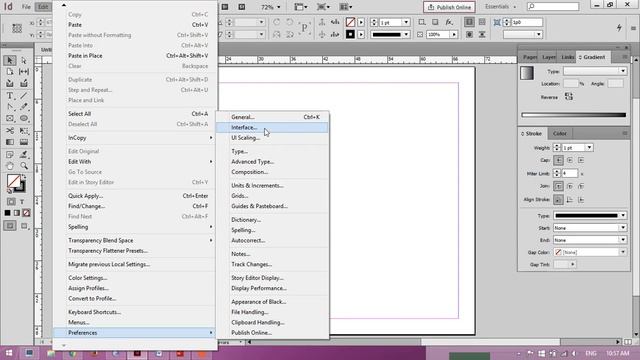Choose Units & Increments... preference
Image resolution: width=640 pixels, height=360 pixels.
click(272, 186)
